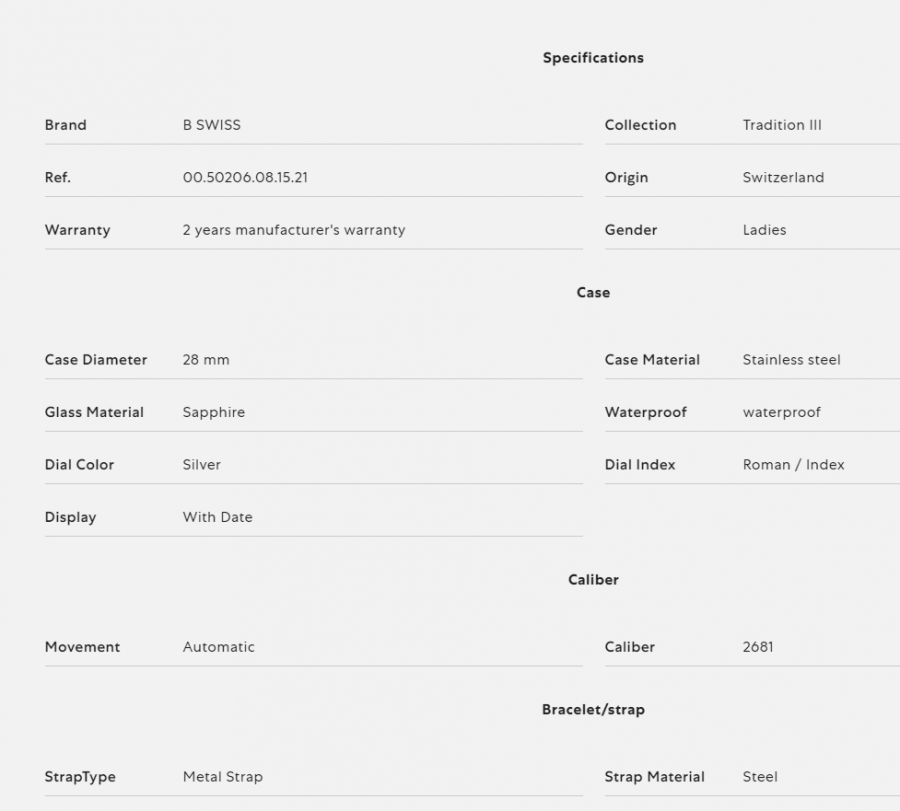Click the Caliber section heading
The width and height of the screenshot is (900, 811).
(593, 580)
